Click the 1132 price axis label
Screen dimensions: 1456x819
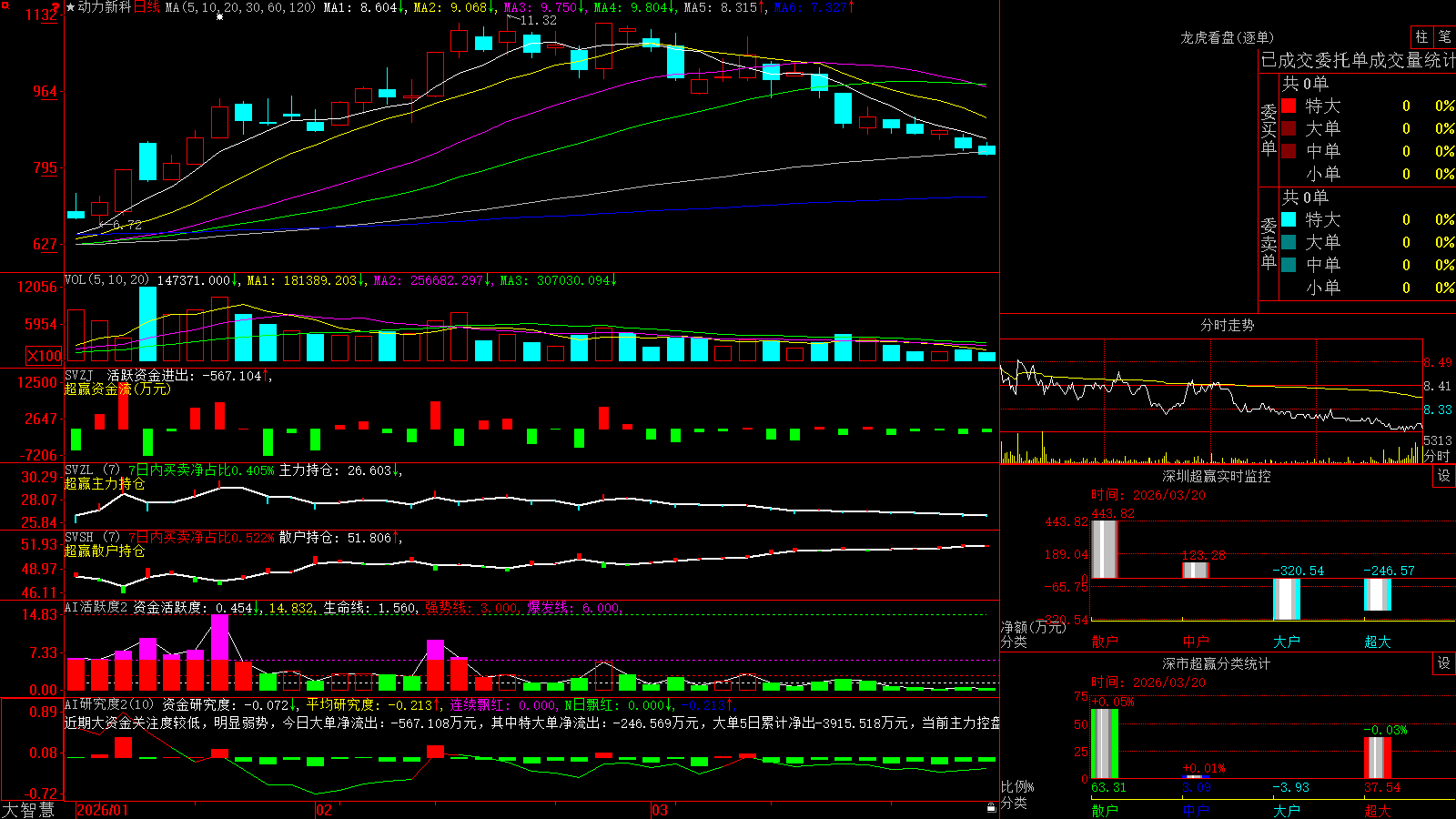[44, 15]
